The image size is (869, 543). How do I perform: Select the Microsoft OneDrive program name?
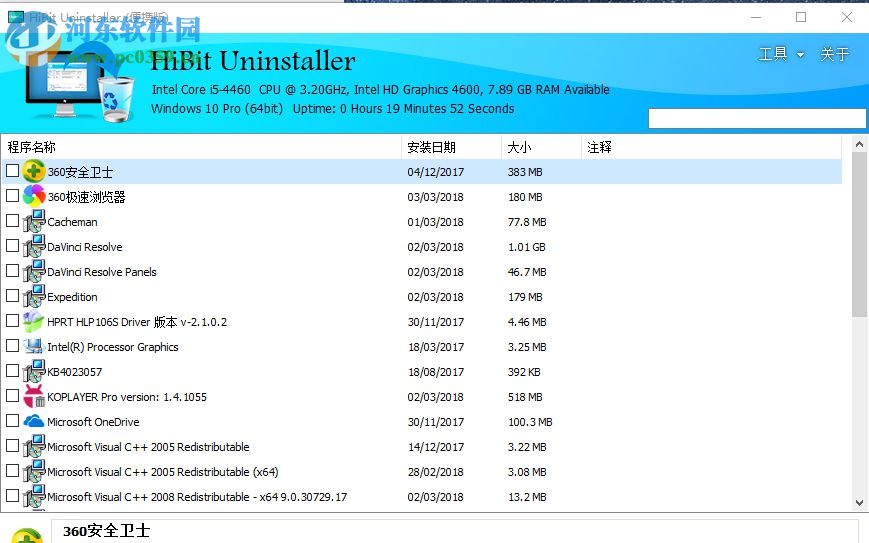[x=93, y=422]
